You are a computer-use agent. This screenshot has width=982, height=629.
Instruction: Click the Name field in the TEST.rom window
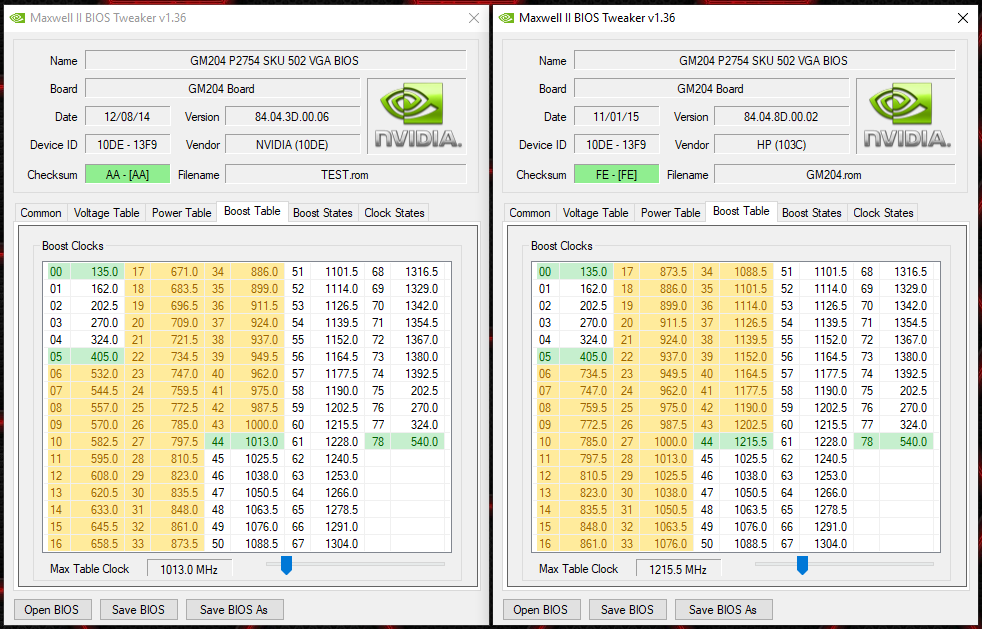coord(276,61)
